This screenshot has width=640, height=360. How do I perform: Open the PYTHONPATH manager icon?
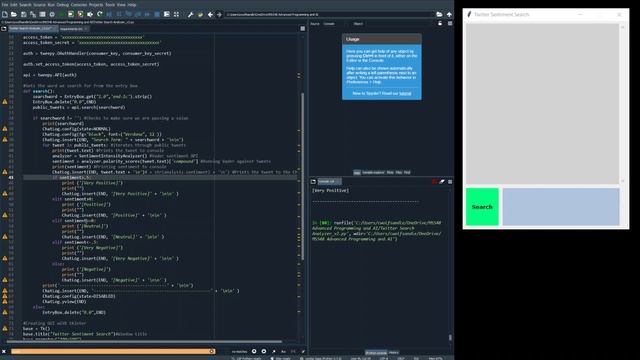tap(200, 14)
